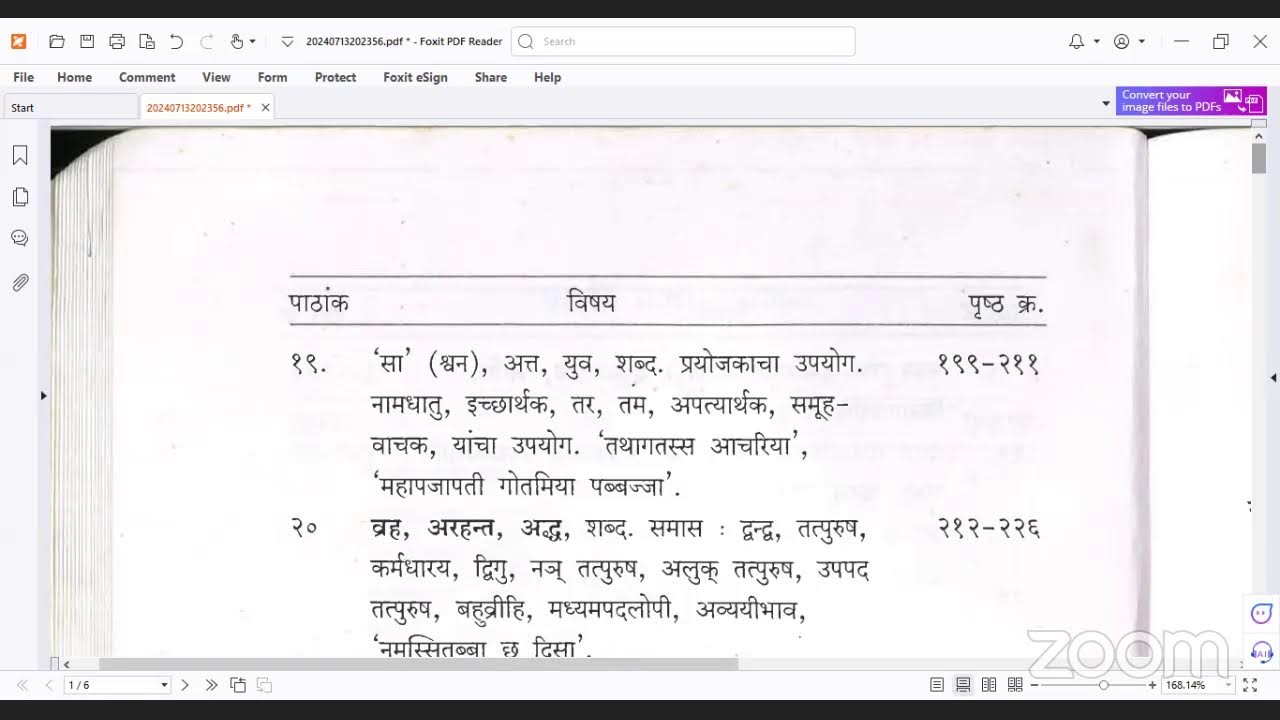Select Continuous Facing view mode

pos(1015,685)
